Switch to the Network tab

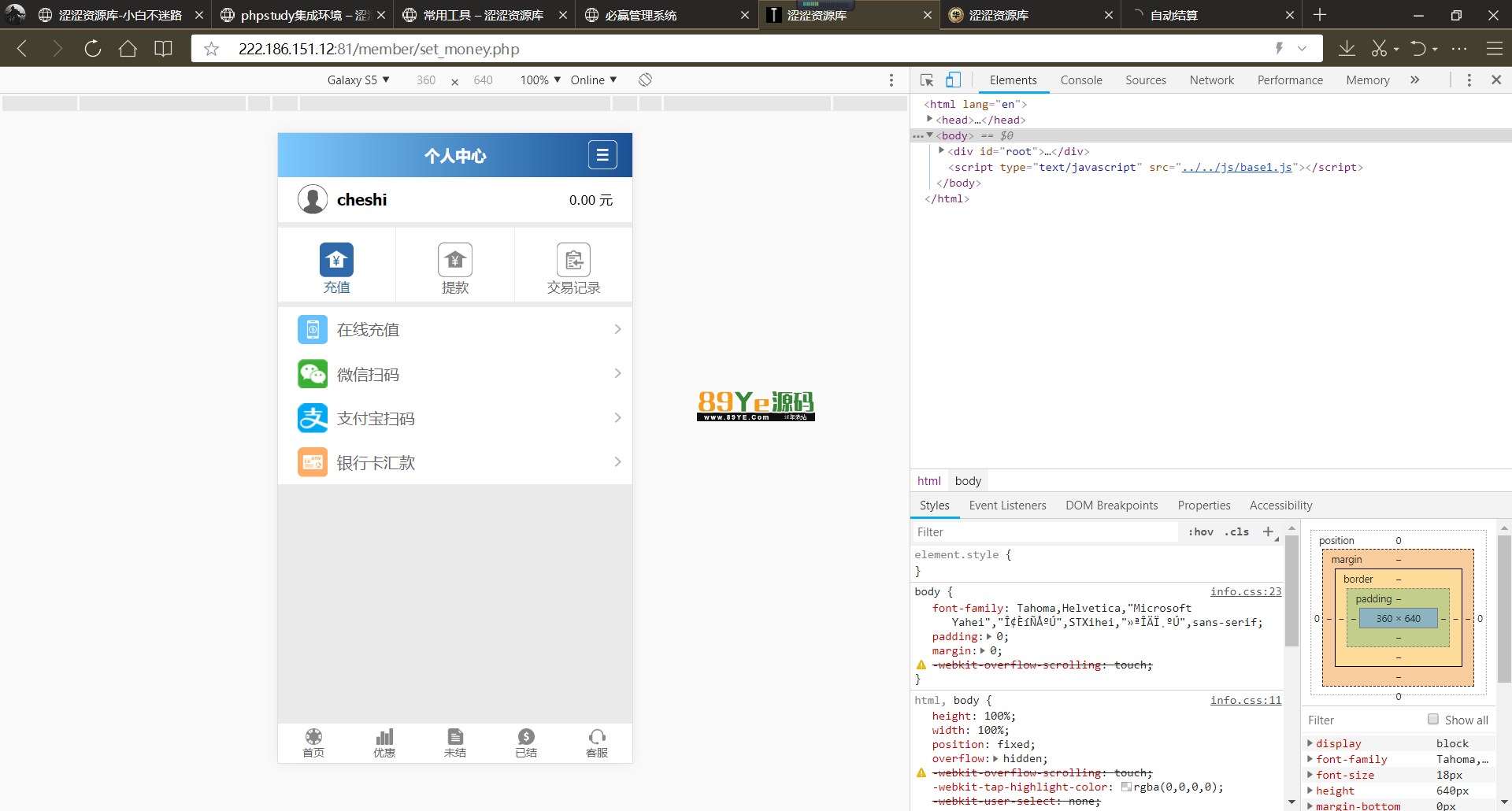(1212, 80)
